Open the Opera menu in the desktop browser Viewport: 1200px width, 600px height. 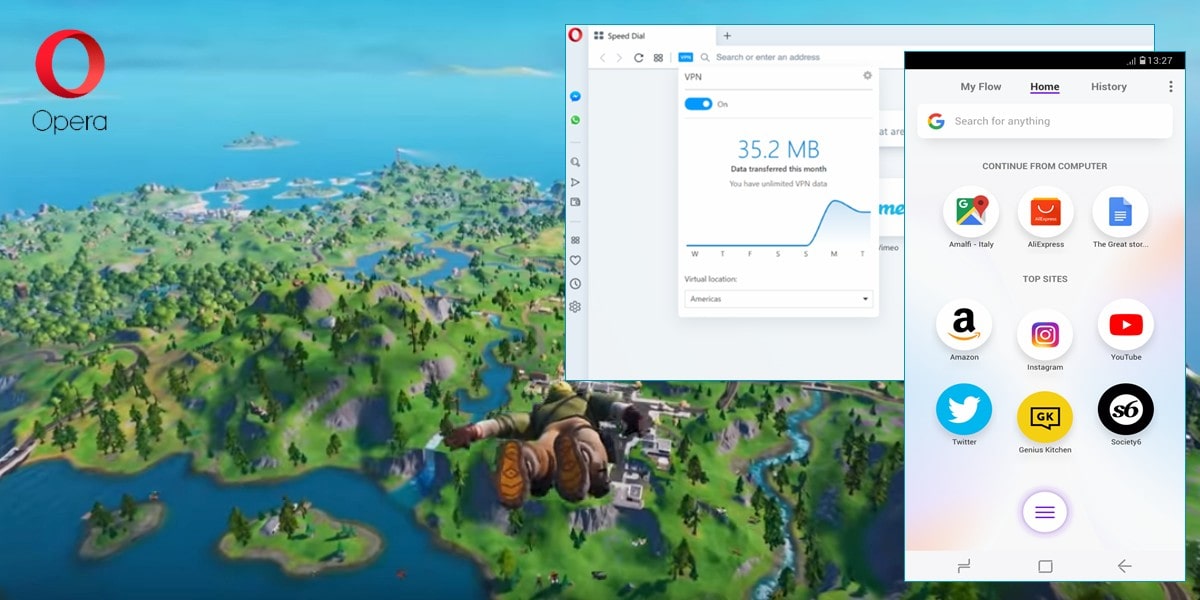click(x=575, y=35)
